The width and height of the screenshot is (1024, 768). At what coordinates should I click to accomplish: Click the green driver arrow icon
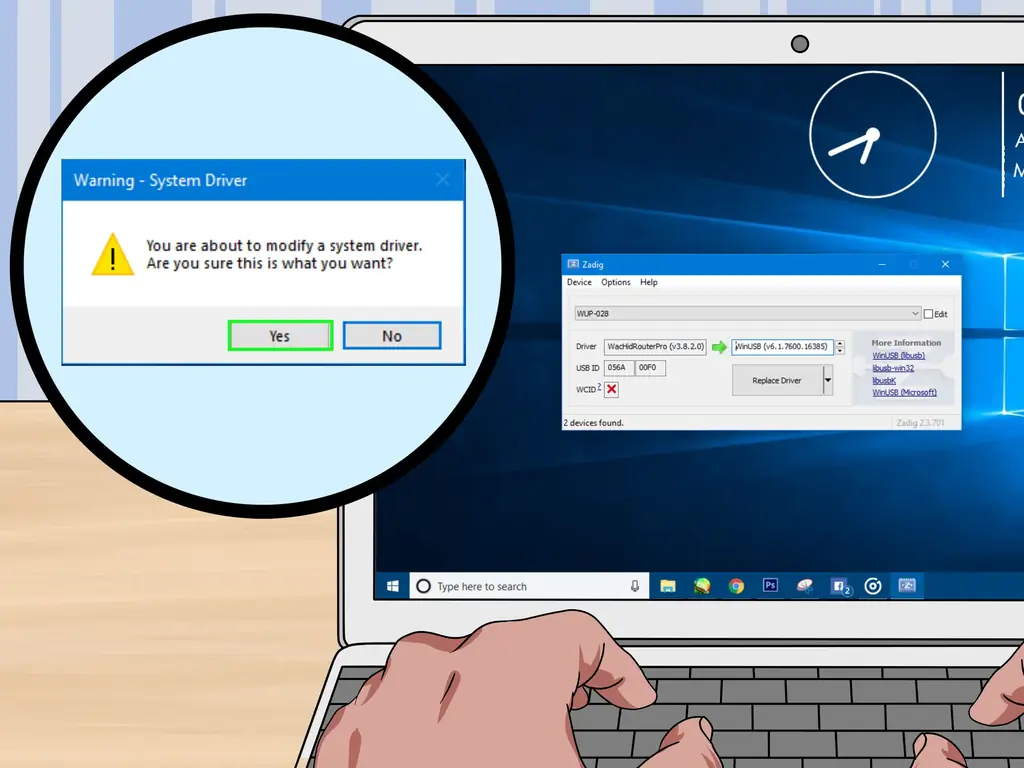[x=719, y=347]
